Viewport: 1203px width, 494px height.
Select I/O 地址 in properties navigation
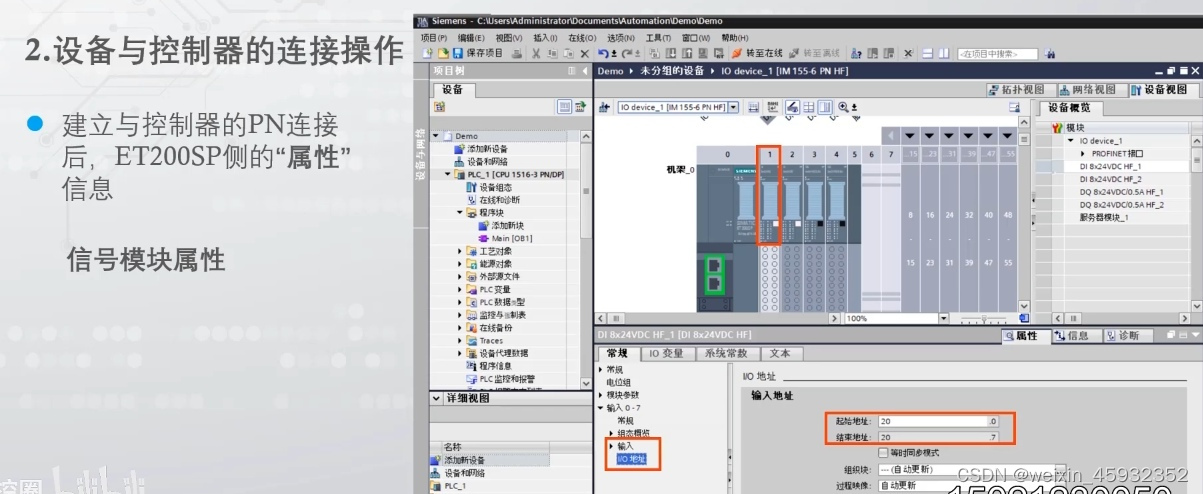pos(631,459)
